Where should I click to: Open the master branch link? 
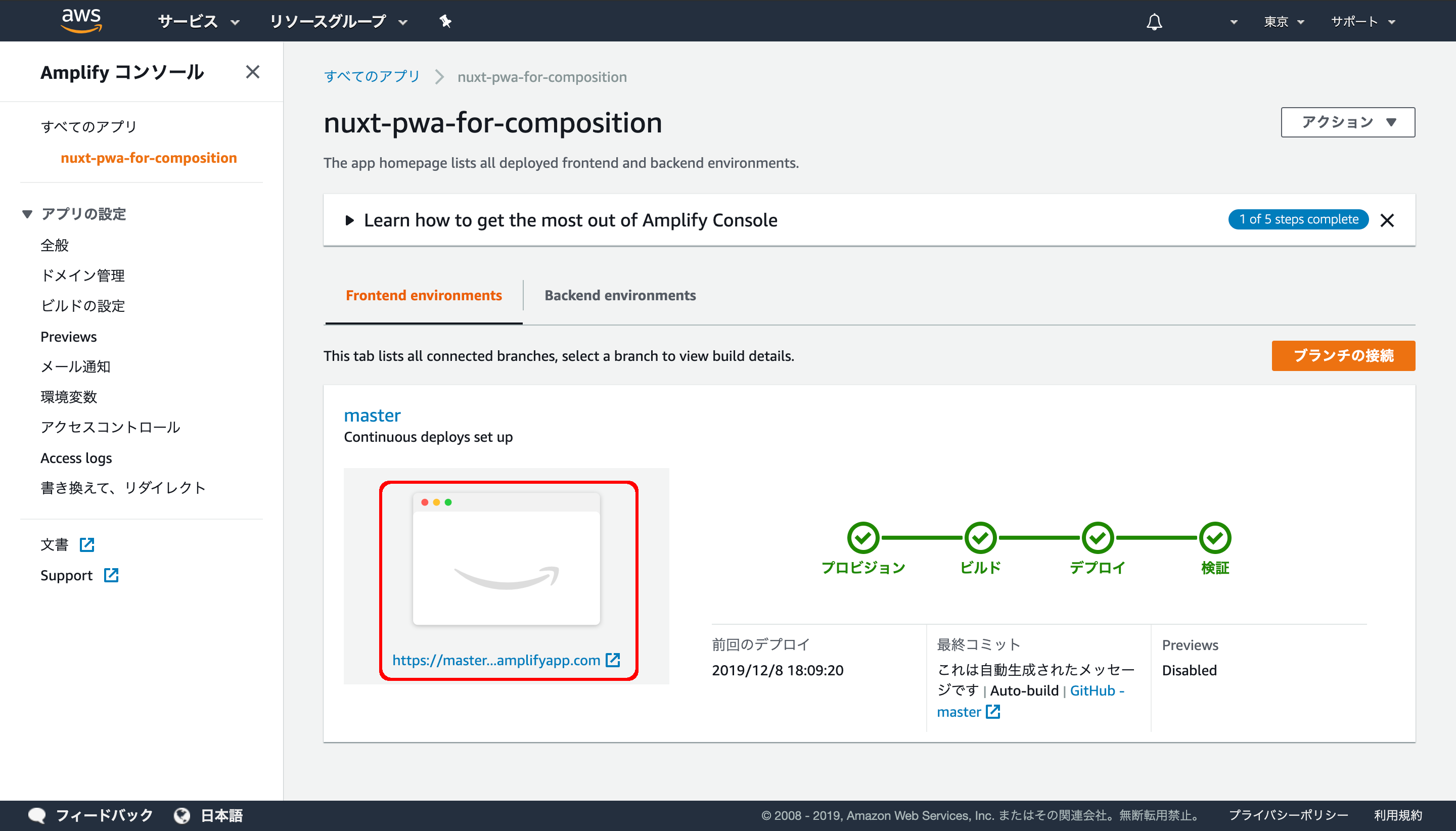[372, 415]
